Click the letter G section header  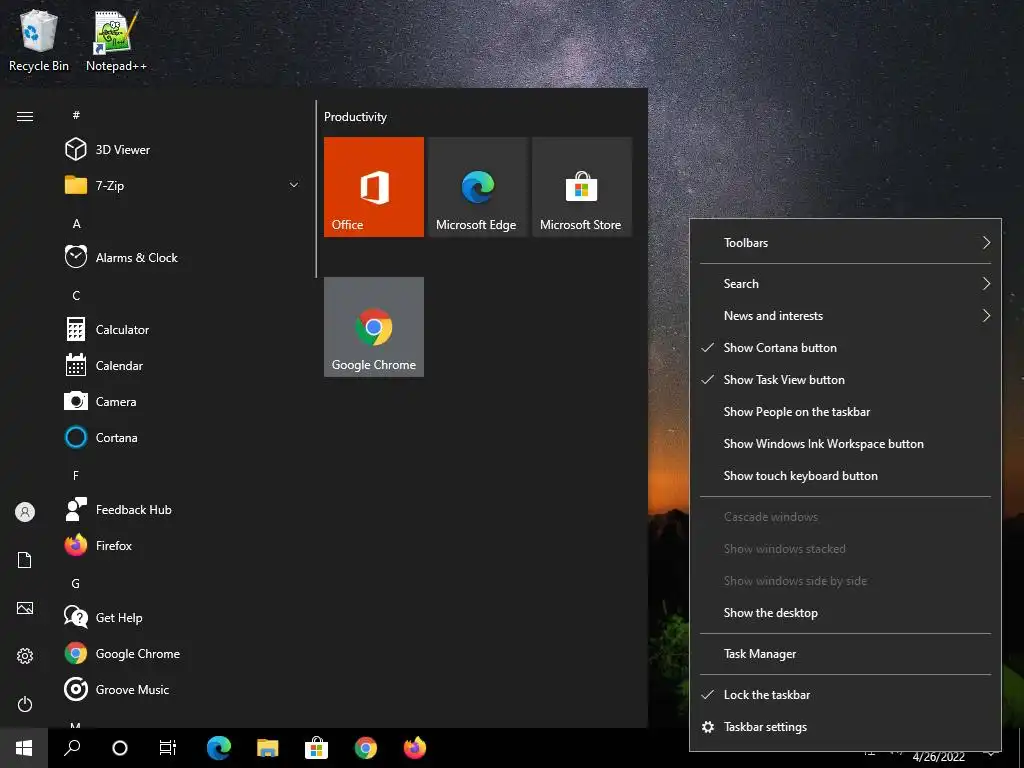[76, 583]
